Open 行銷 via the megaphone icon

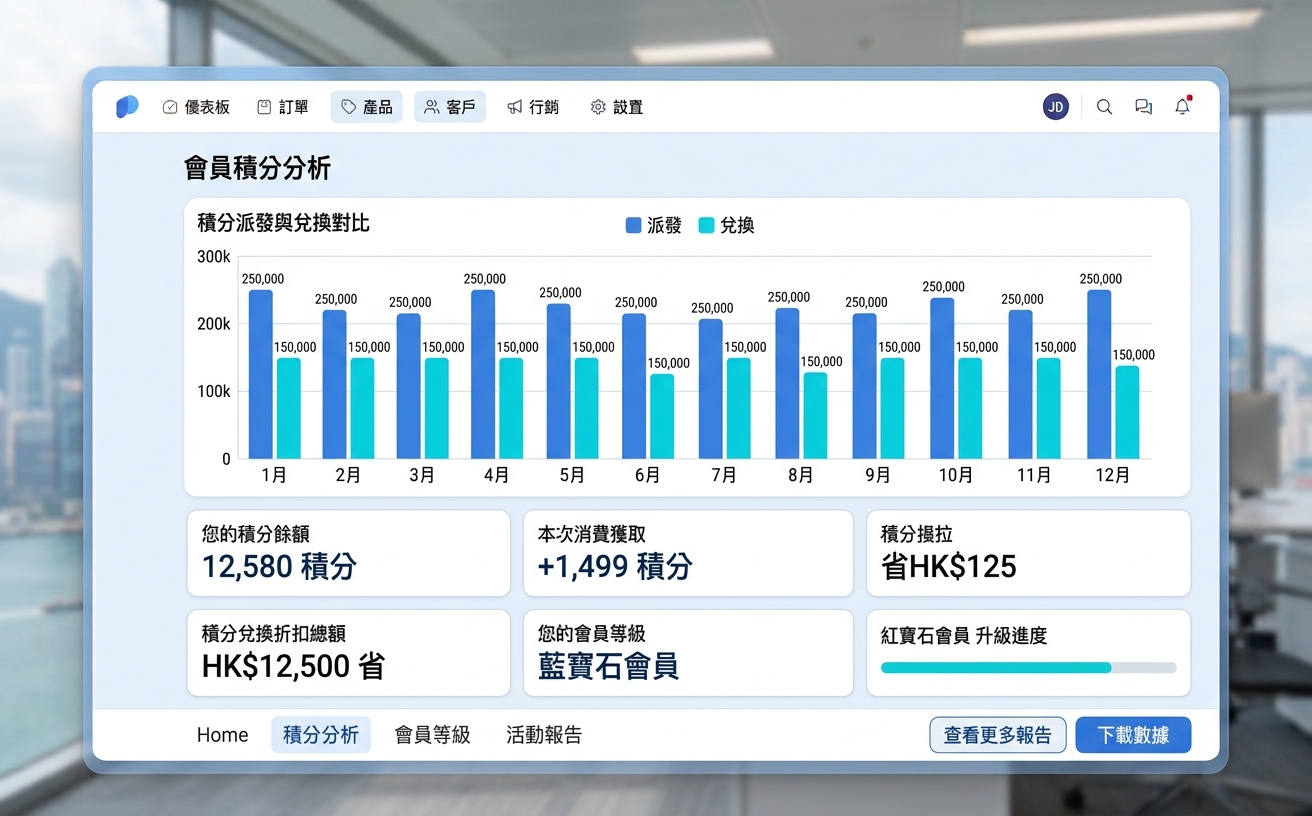point(515,107)
